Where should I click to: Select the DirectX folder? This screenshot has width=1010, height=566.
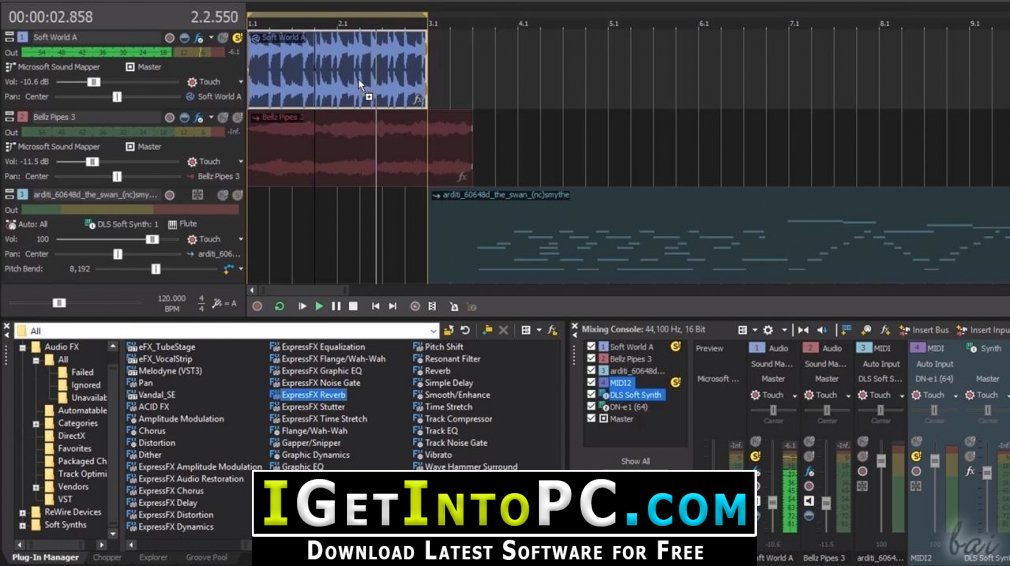pyautogui.click(x=71, y=436)
